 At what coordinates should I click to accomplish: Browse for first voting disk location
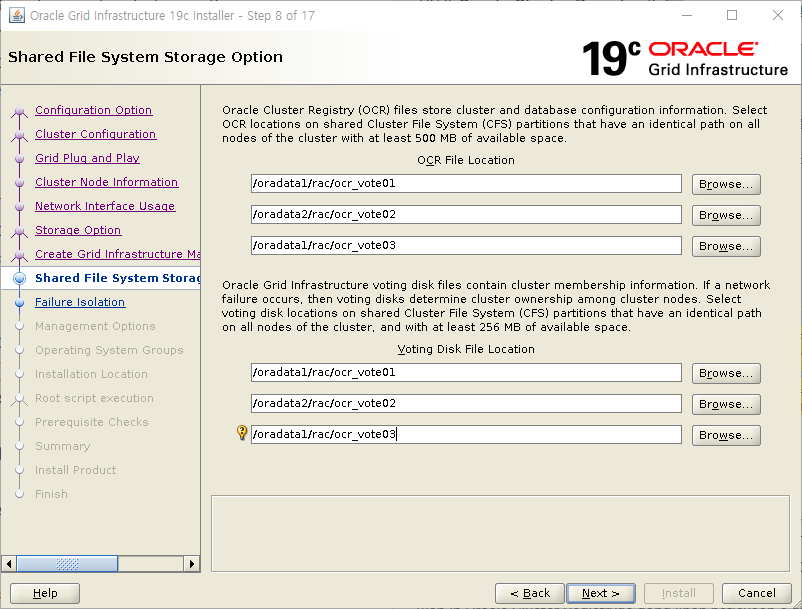point(726,373)
